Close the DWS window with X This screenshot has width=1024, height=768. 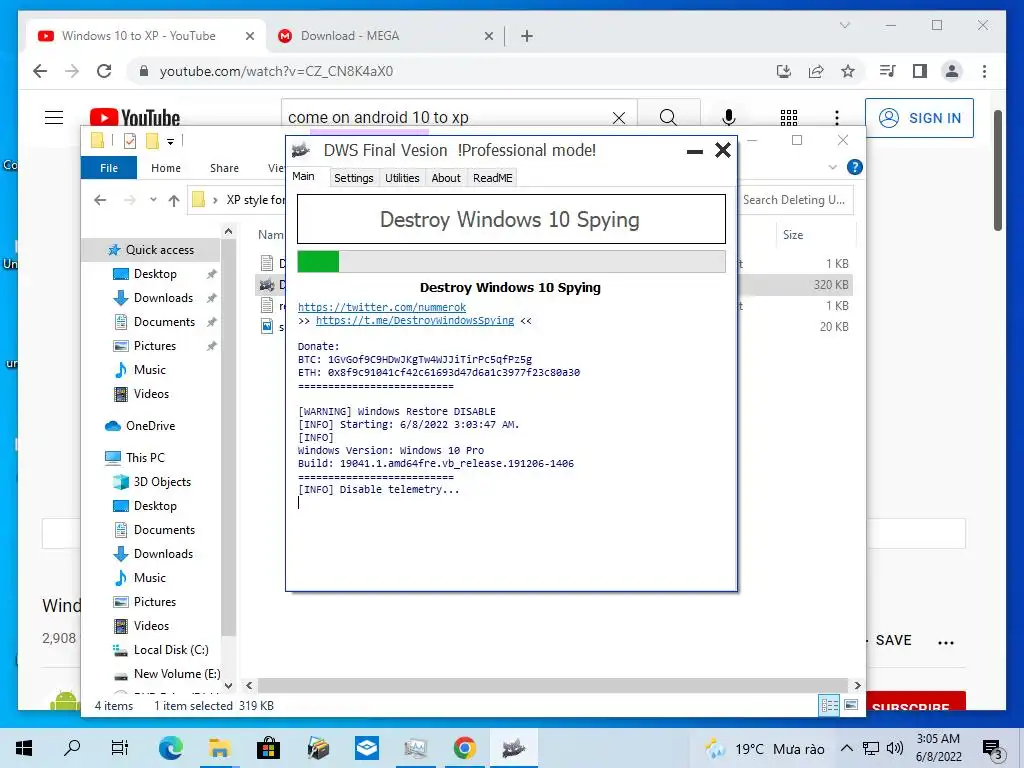(x=722, y=150)
